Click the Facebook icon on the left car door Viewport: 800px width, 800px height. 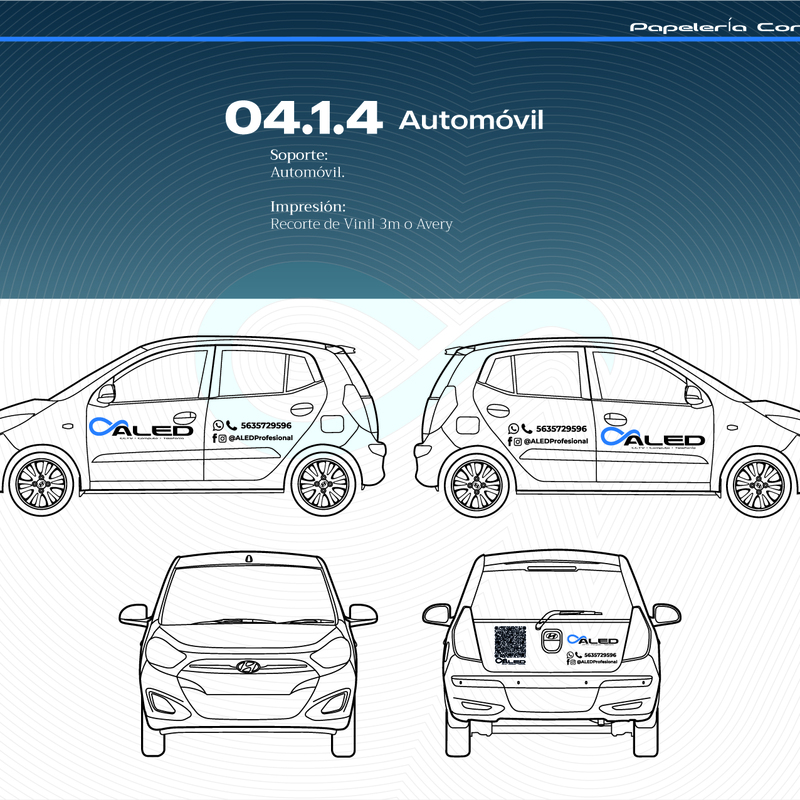click(x=214, y=439)
